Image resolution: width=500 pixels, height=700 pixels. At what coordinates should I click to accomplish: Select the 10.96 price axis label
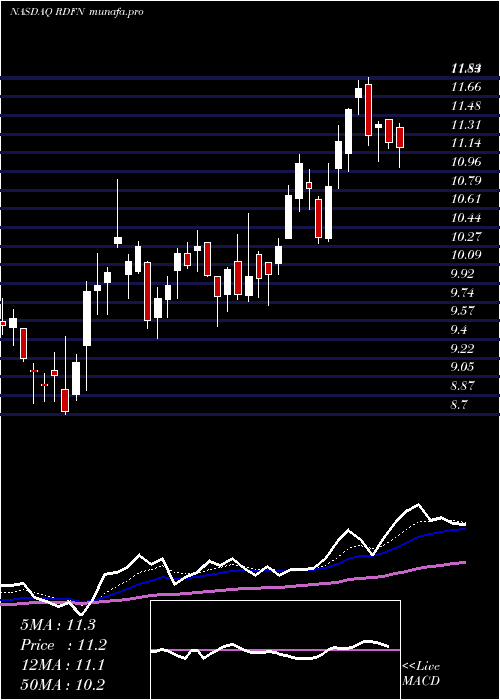point(466,162)
